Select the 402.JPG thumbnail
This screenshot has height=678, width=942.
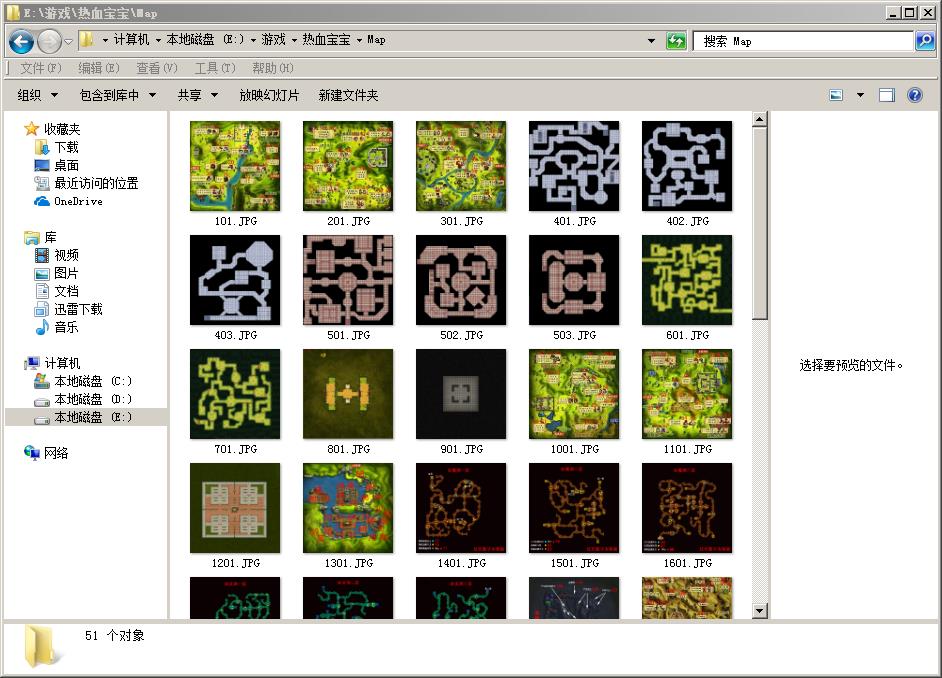click(687, 166)
